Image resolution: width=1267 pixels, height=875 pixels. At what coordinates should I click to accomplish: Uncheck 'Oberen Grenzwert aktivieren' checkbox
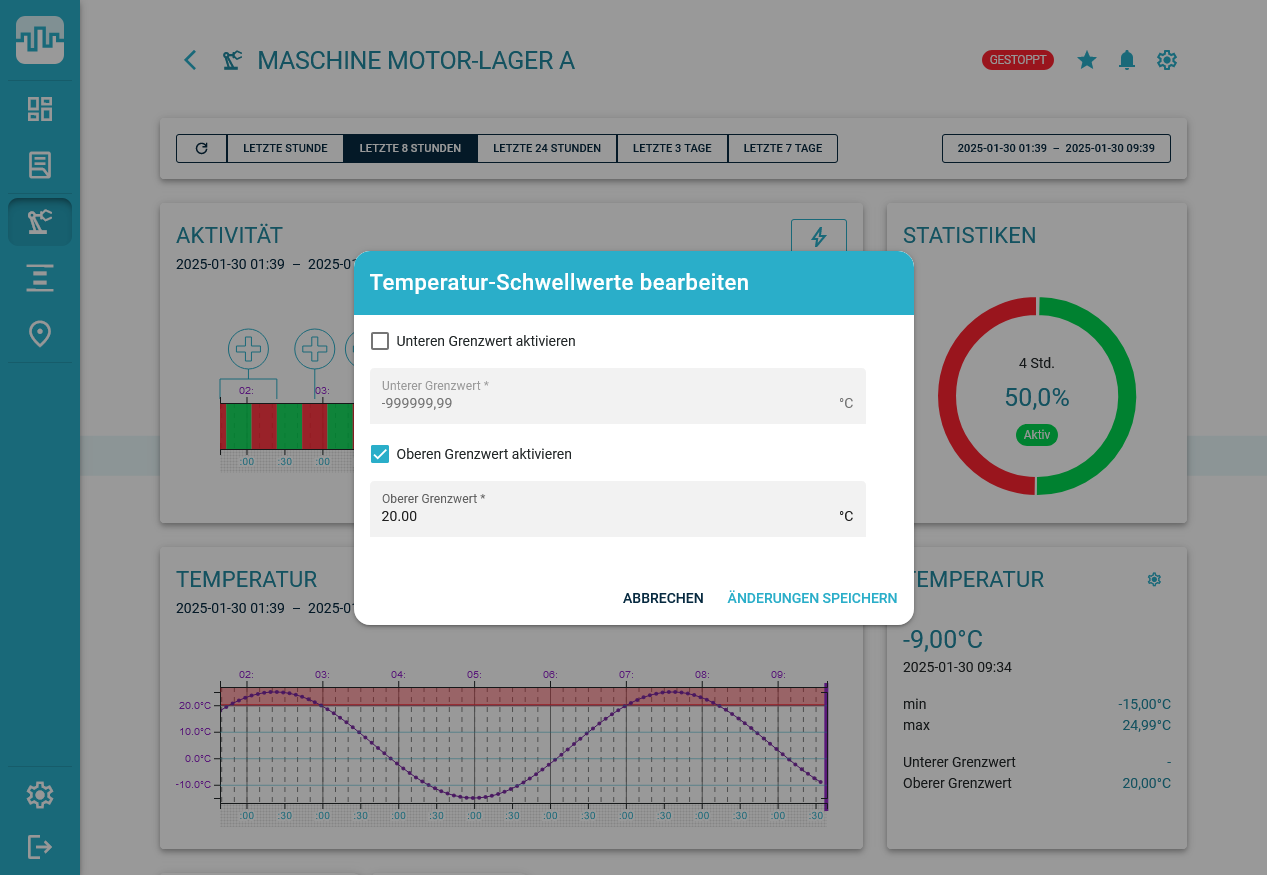pyautogui.click(x=380, y=454)
